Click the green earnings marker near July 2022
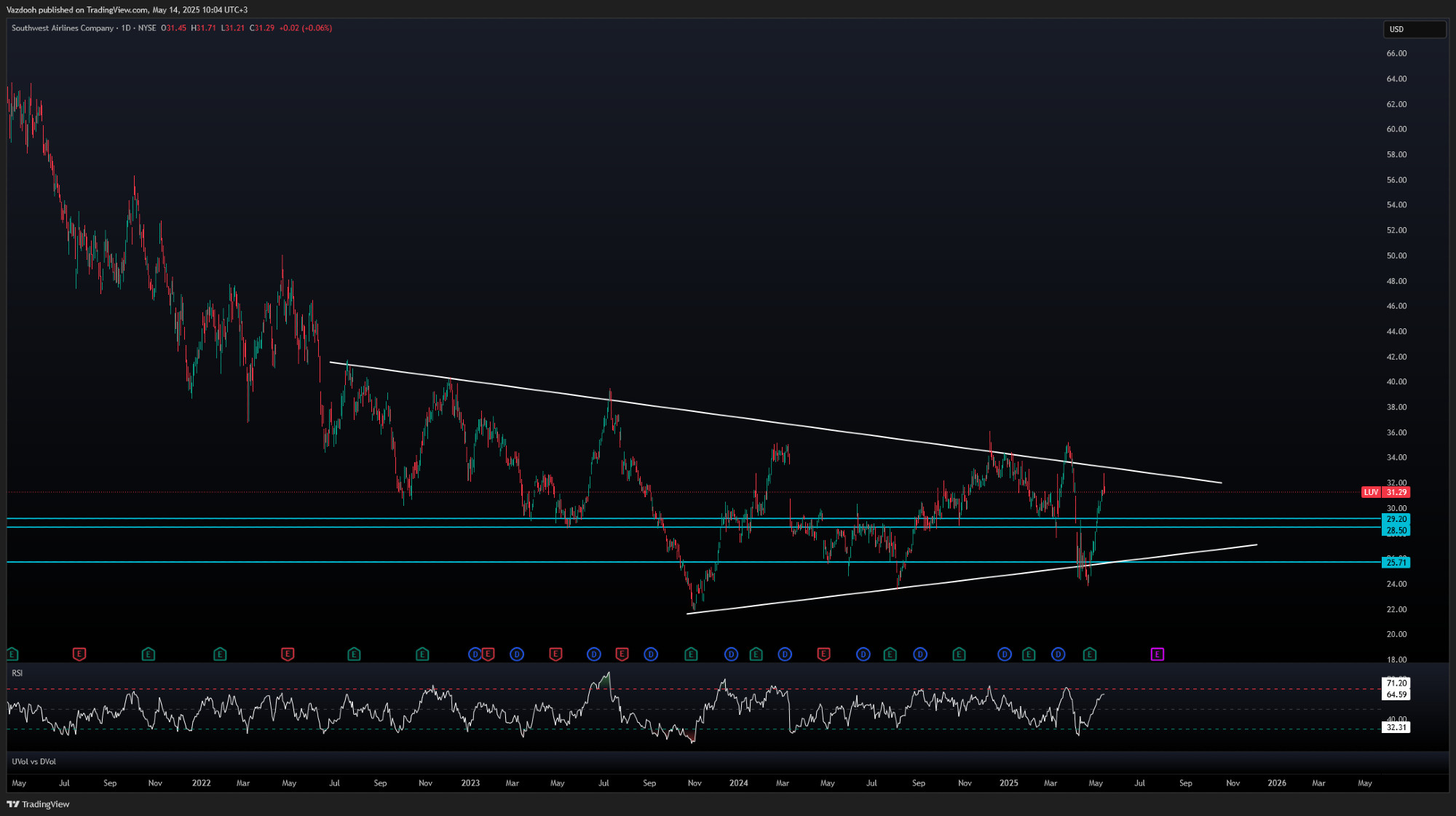 (x=354, y=654)
